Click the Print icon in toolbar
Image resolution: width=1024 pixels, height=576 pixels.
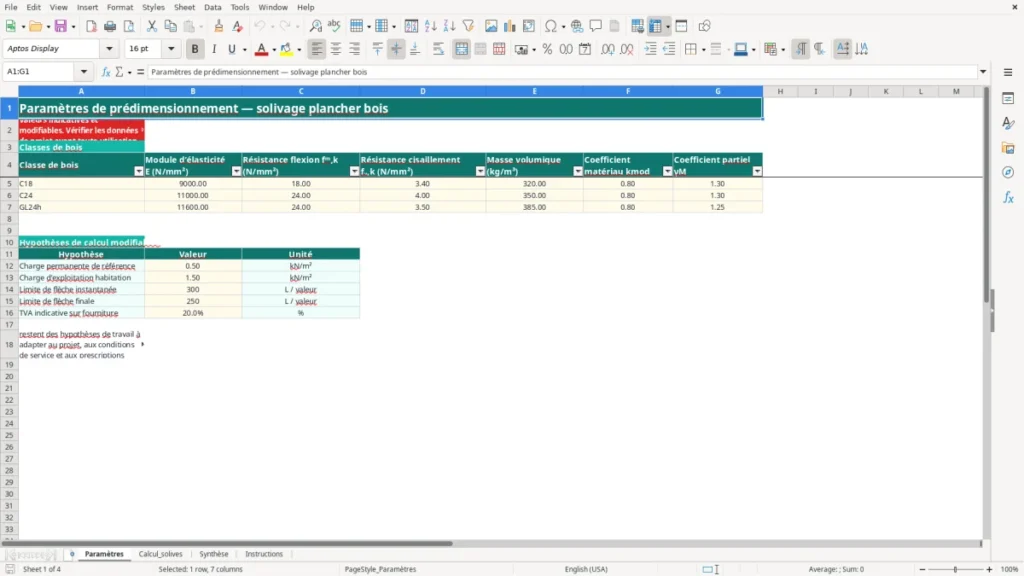pos(110,26)
